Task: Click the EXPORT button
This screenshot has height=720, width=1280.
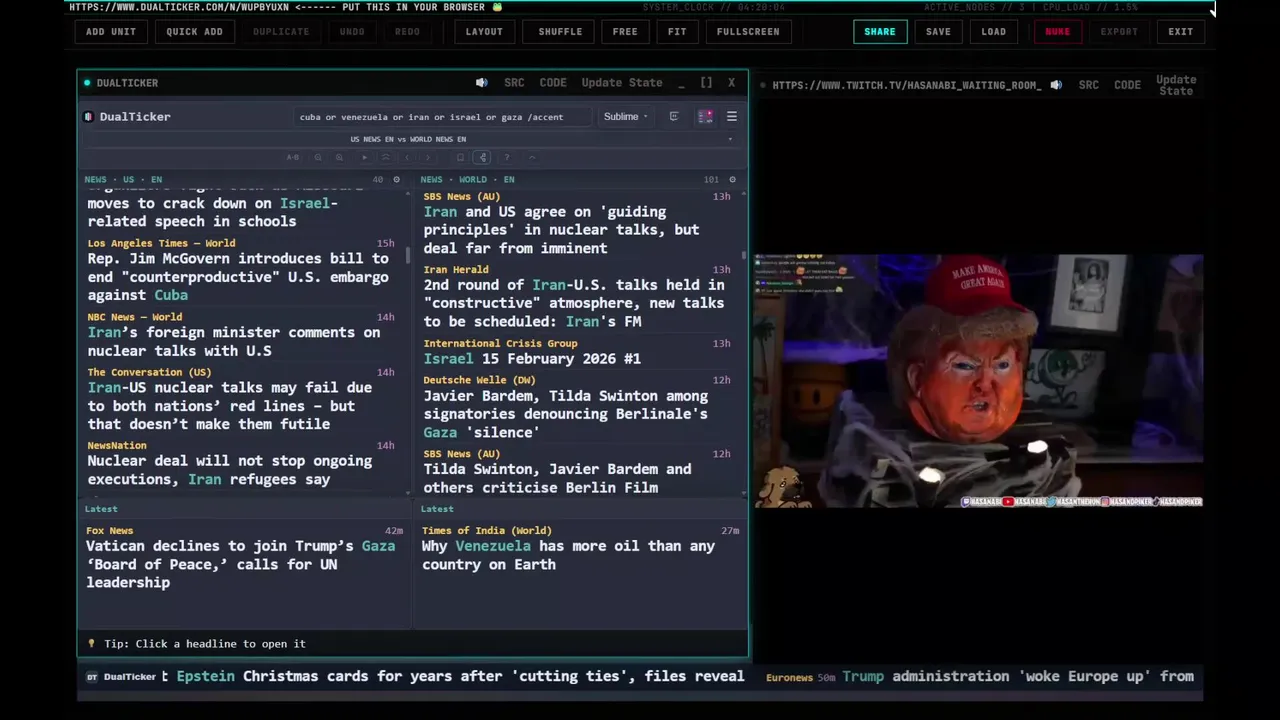Action: click(x=1119, y=31)
